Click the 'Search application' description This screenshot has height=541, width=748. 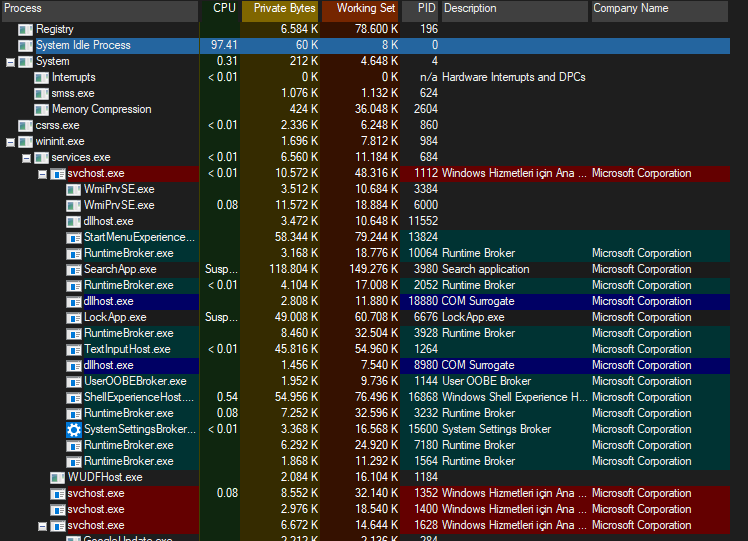[486, 269]
